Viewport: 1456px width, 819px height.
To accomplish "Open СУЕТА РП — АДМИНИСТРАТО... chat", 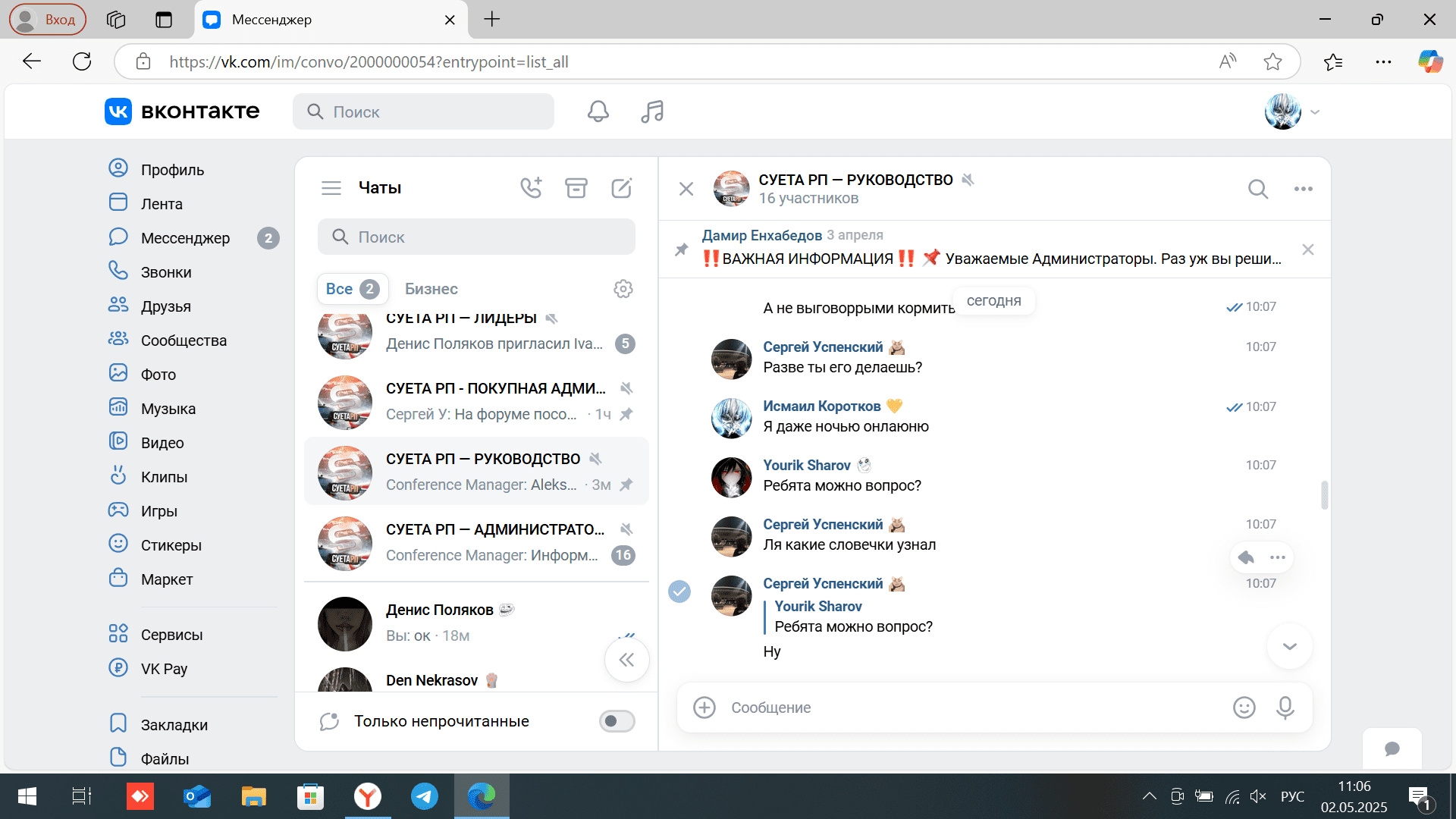I will click(476, 542).
